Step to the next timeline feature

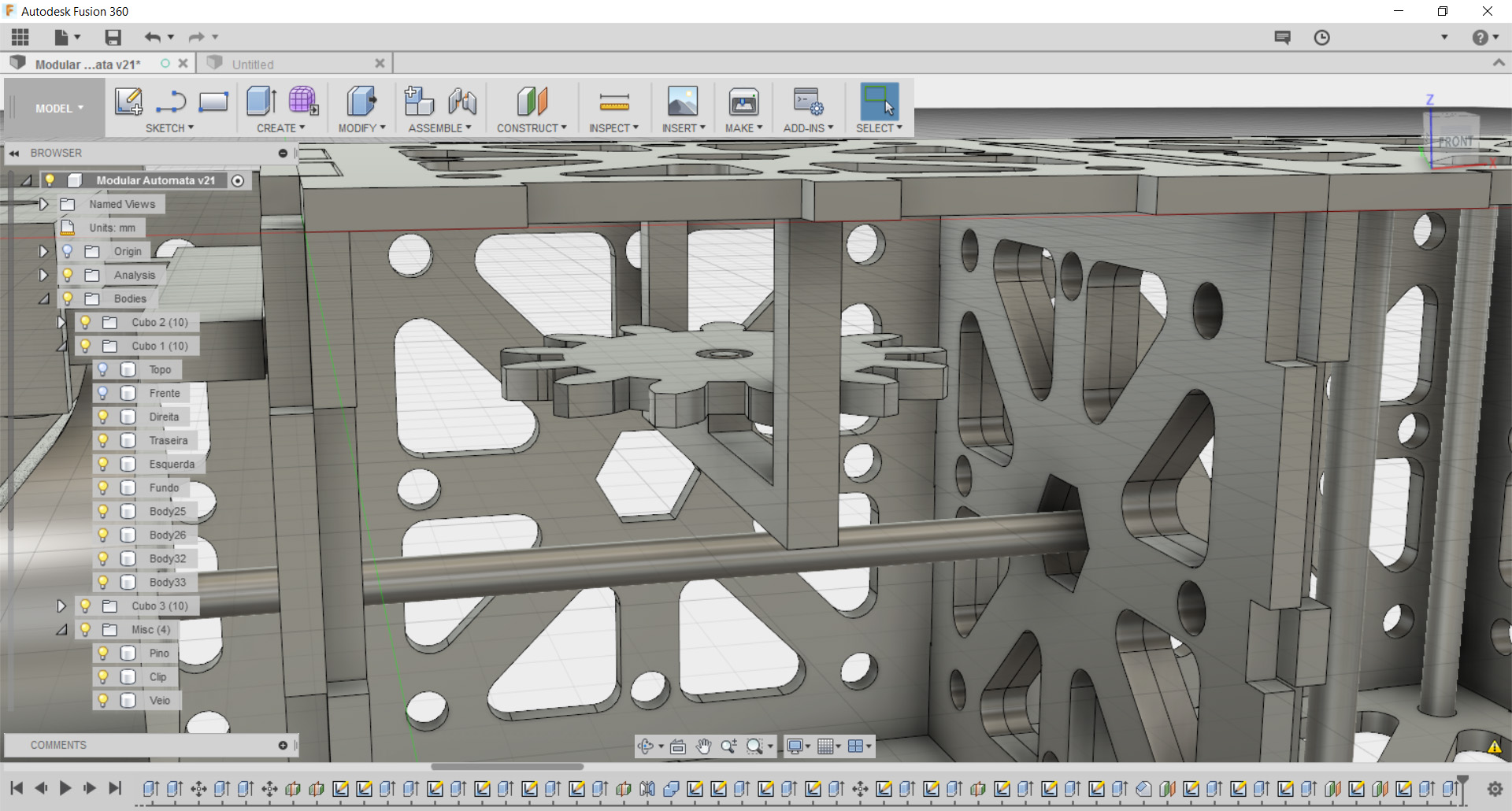pyautogui.click(x=90, y=787)
